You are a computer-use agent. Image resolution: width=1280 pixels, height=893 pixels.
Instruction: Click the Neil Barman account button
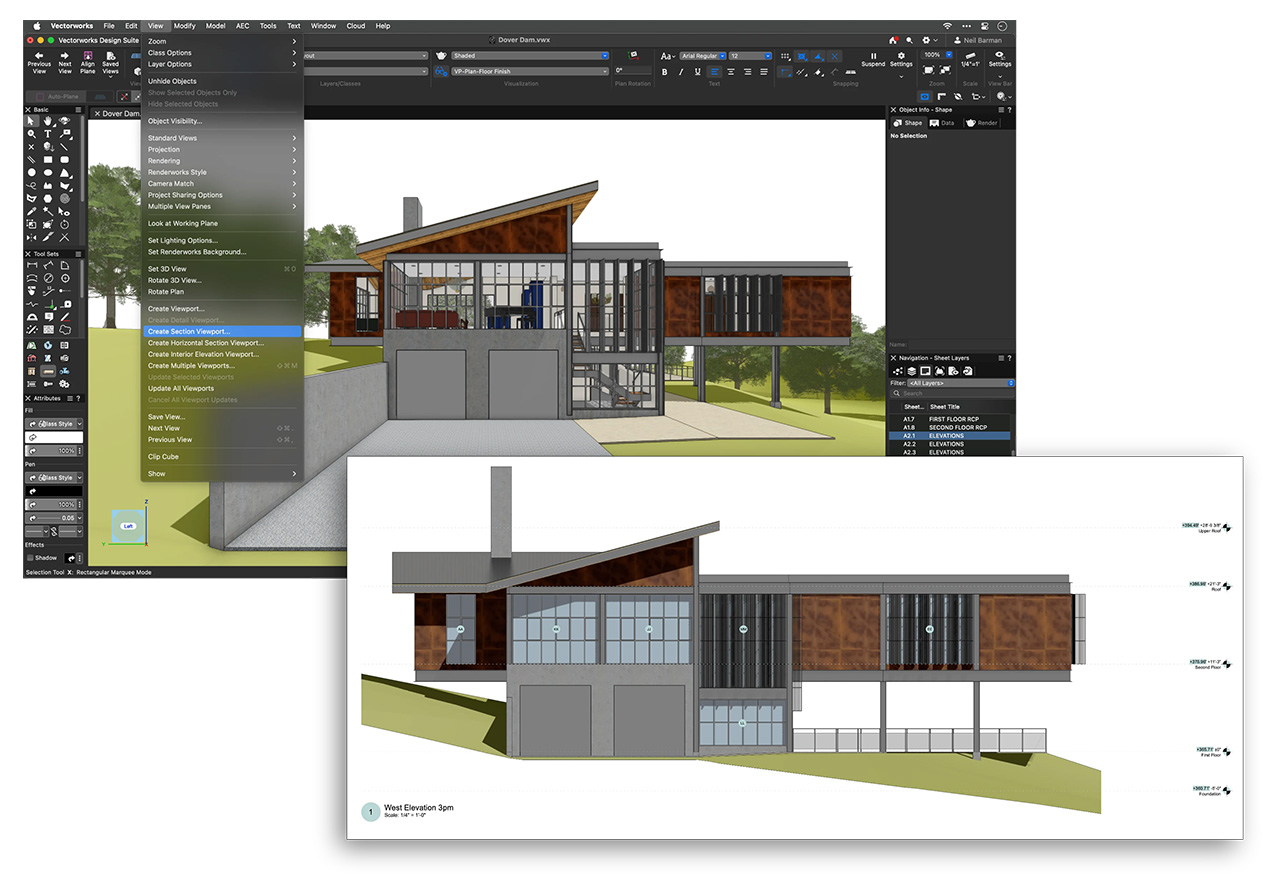[978, 40]
